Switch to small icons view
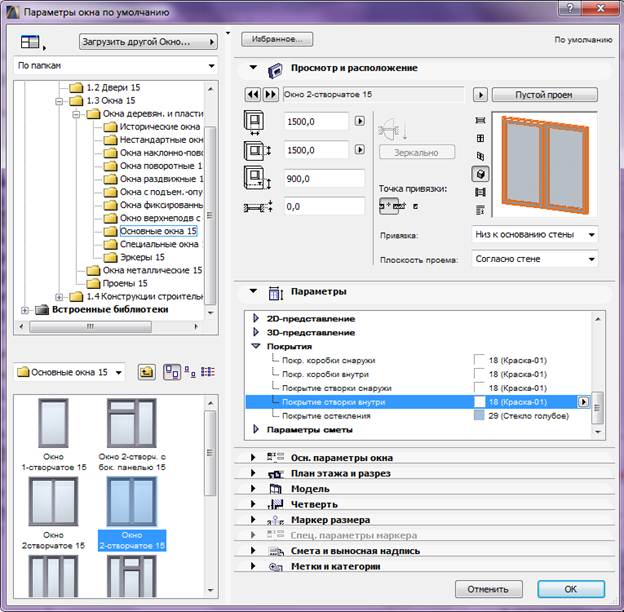The image size is (624, 612). point(190,372)
